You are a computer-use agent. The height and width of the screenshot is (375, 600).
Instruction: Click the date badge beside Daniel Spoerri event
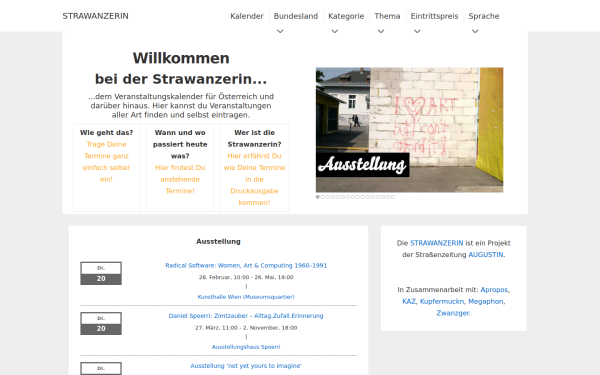click(101, 323)
